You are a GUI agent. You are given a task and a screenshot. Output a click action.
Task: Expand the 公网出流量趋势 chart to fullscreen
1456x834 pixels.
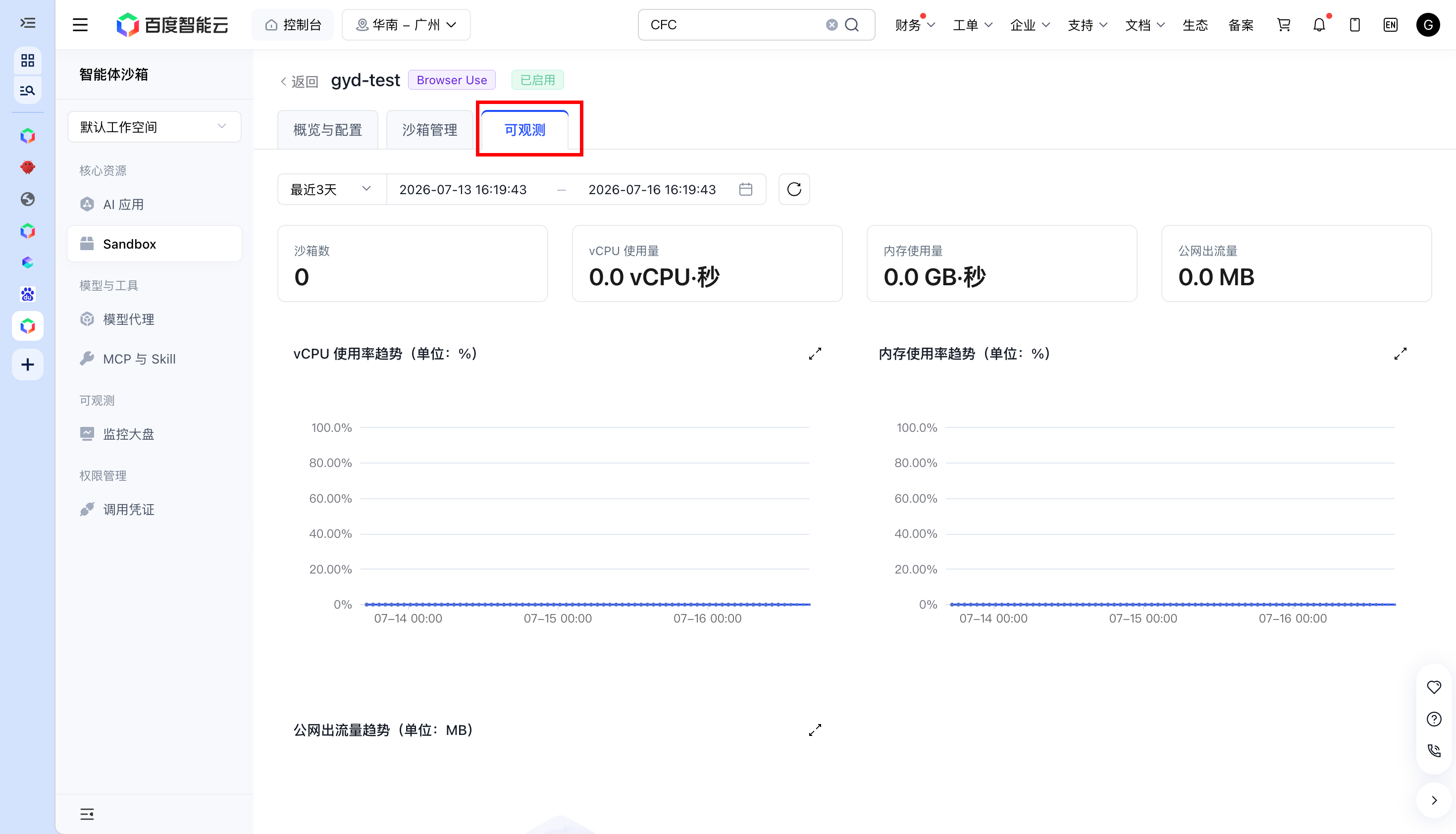(x=815, y=730)
